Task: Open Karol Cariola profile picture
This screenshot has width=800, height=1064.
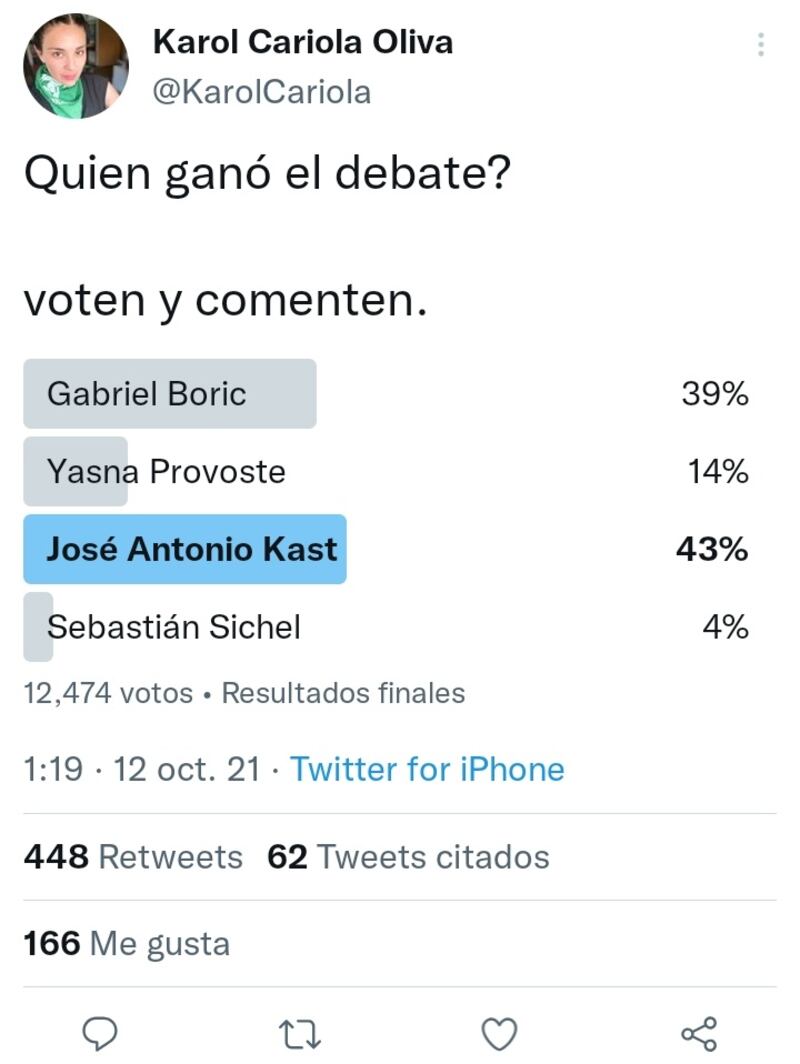Action: tap(75, 66)
